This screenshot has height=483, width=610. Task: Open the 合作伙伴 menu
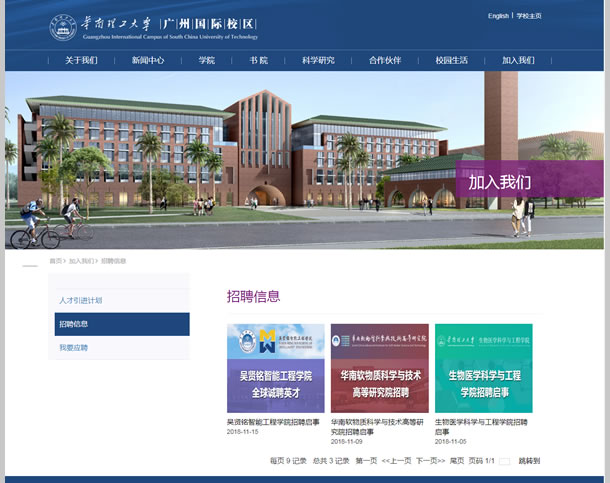point(385,60)
